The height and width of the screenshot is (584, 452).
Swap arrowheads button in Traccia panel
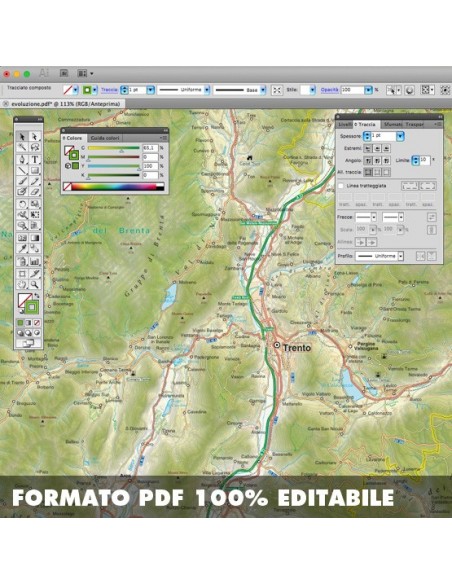[432, 217]
